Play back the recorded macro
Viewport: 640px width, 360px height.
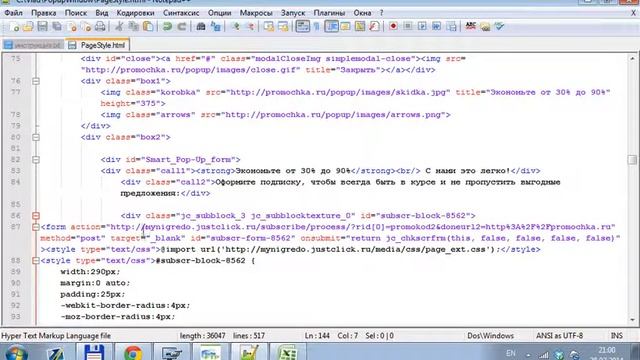pos(422,27)
